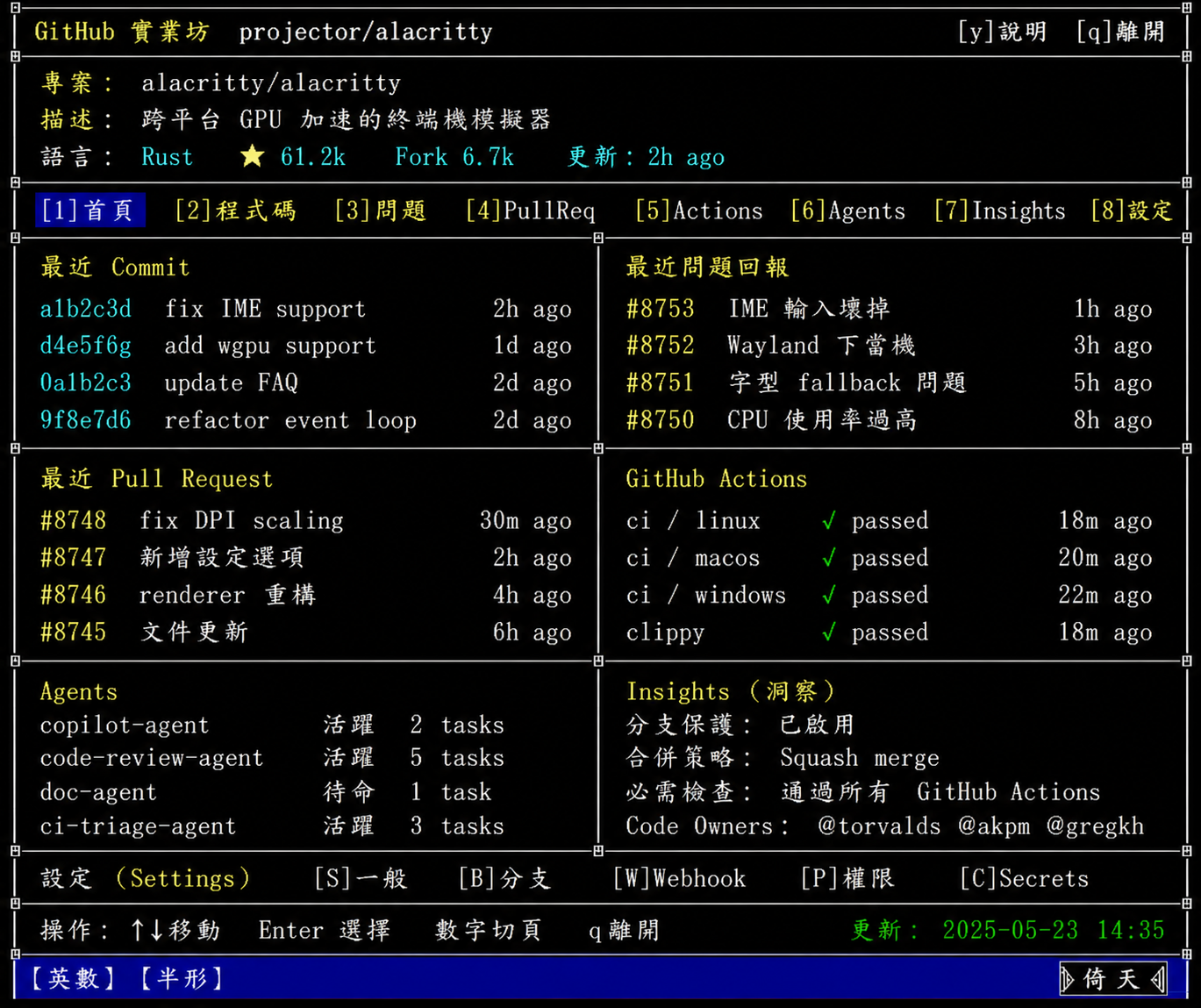
Task: Select the code-review-agent row name
Action: coord(152,758)
